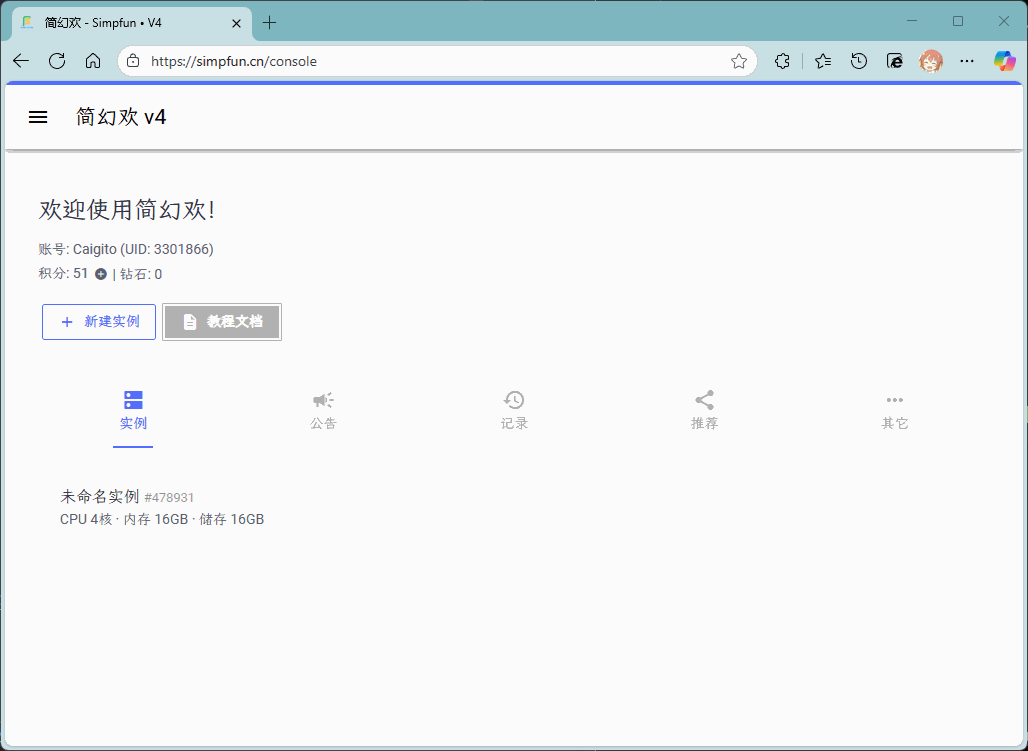The image size is (1028, 751).
Task: Click the plus icon next to 积分 51
Action: pos(101,274)
